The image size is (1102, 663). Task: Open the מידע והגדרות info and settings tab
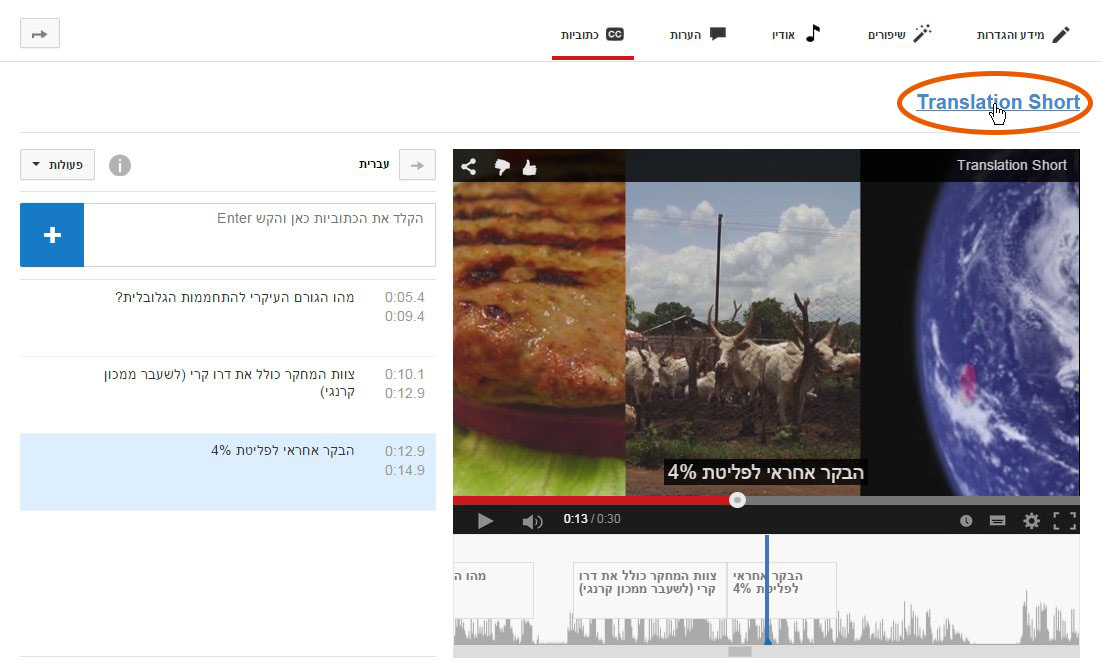(1023, 34)
